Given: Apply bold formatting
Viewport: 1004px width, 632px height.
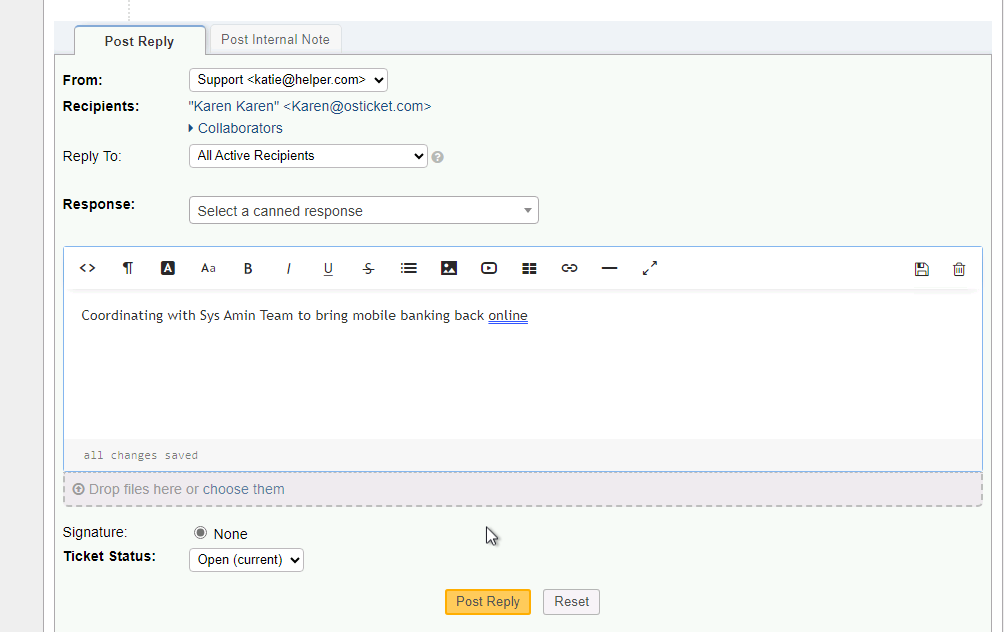Looking at the screenshot, I should (248, 269).
